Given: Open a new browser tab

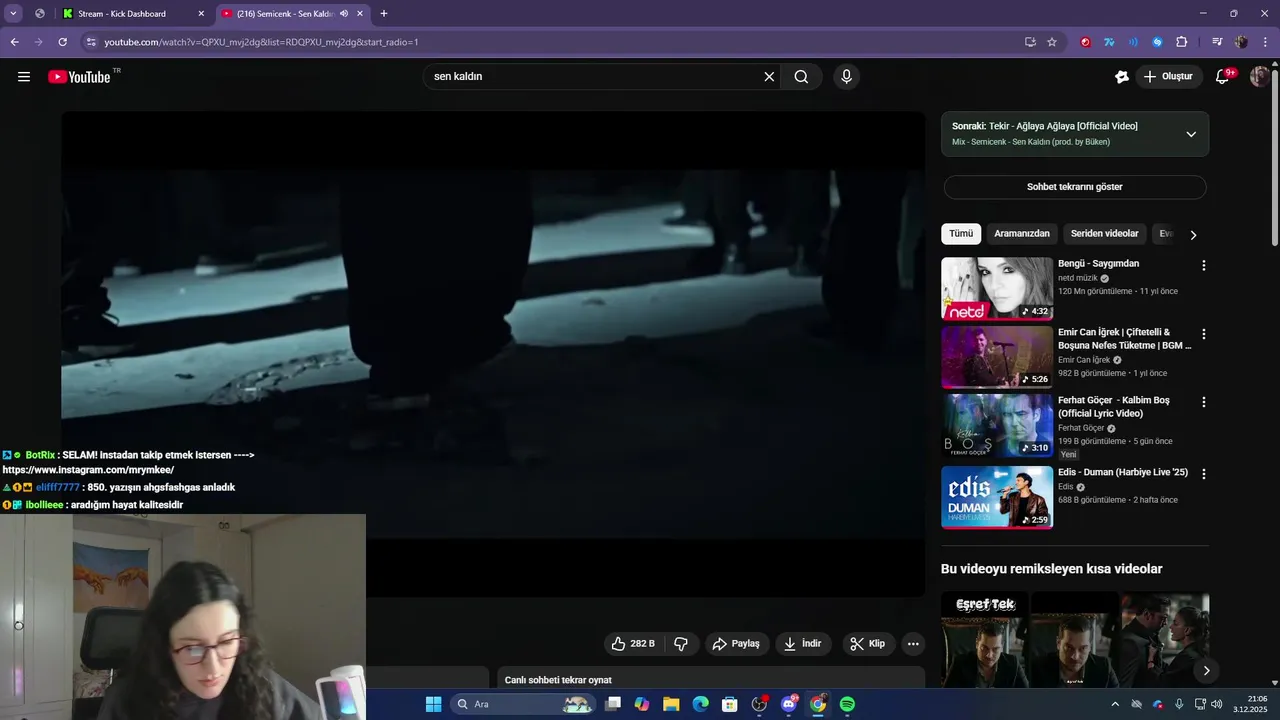Looking at the screenshot, I should (384, 14).
